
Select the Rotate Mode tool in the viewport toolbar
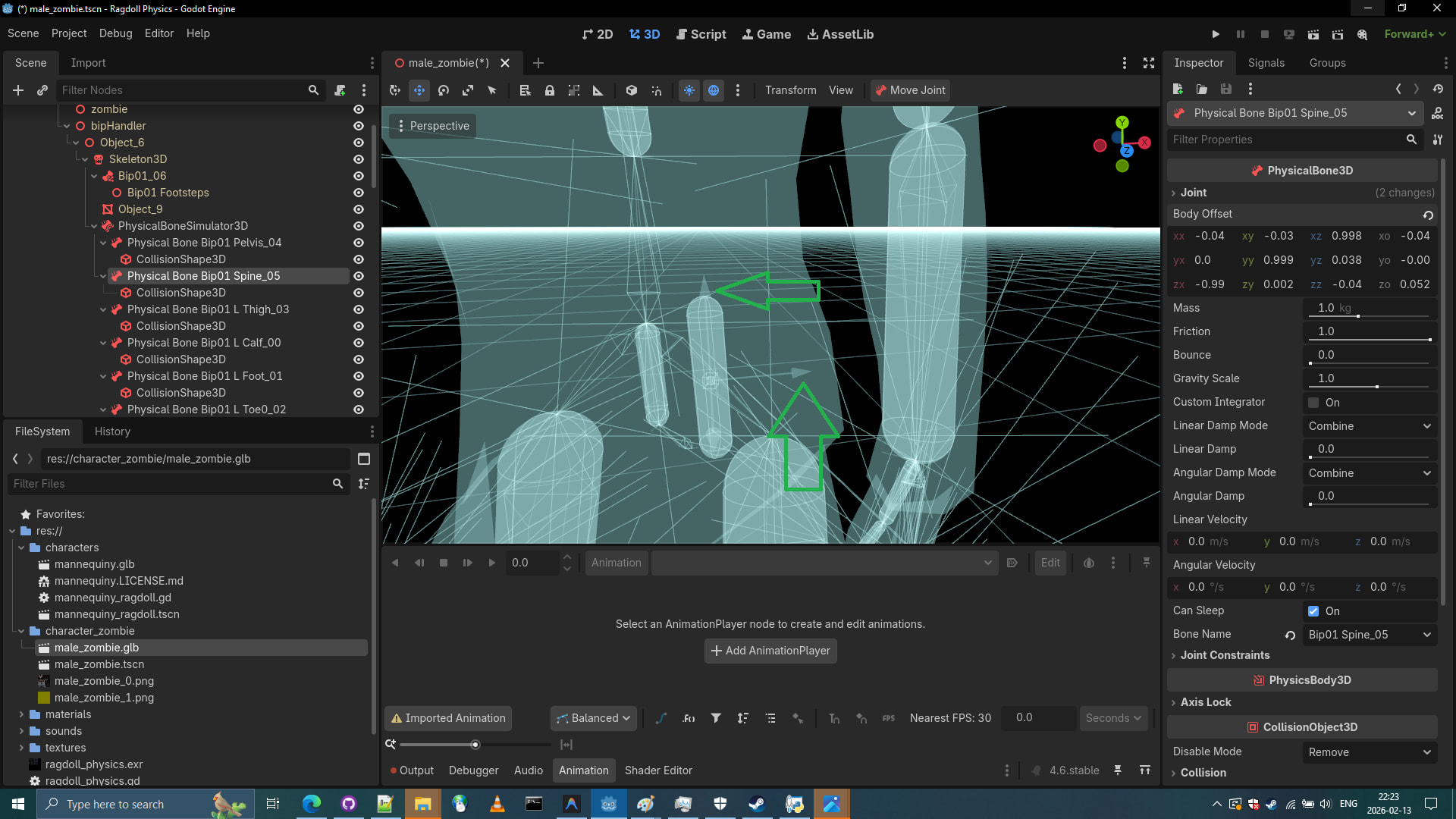click(444, 90)
